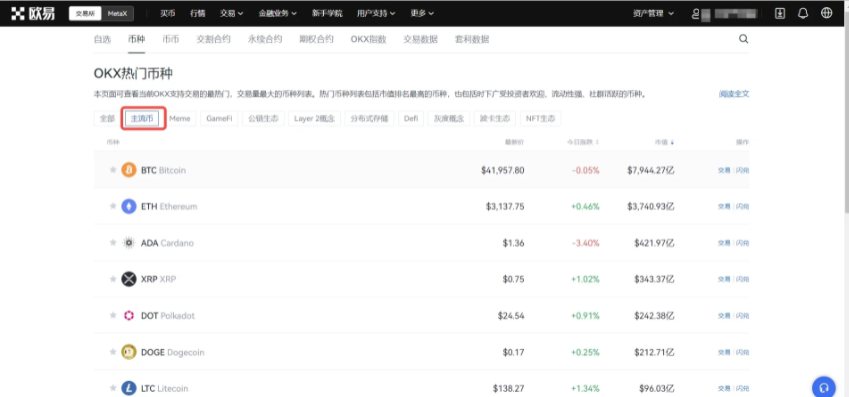Open the download app icon

click(780, 14)
